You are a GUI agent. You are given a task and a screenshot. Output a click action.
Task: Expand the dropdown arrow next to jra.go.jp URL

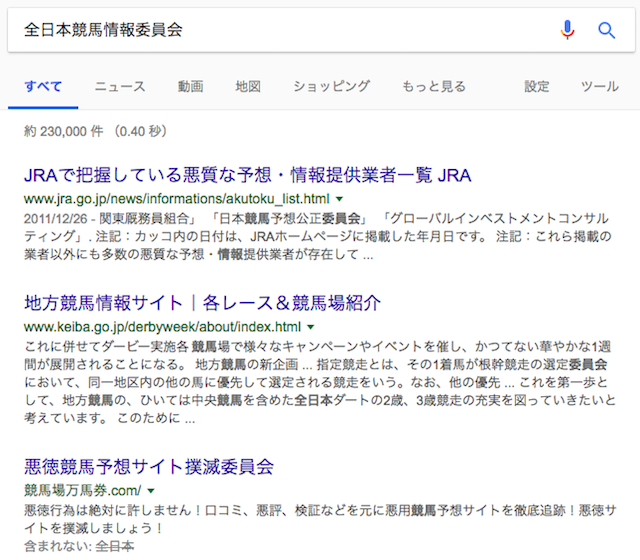point(339,199)
